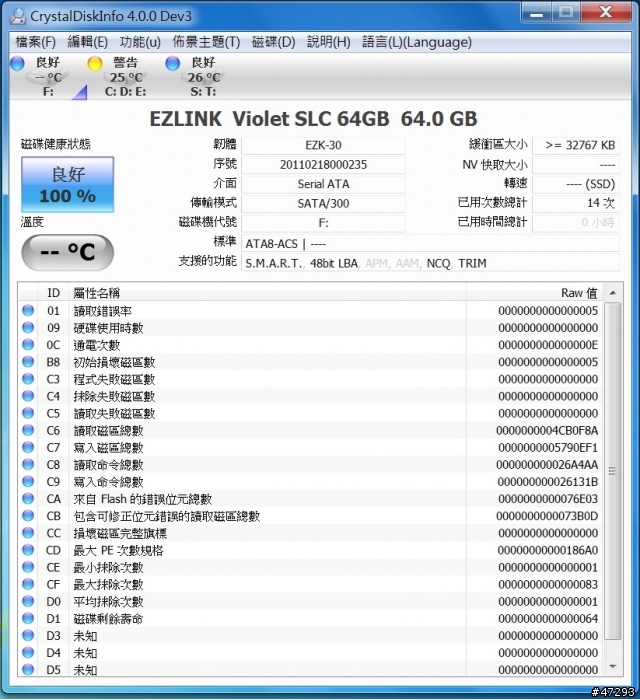Click status orb for attribute B8 row

[28, 362]
